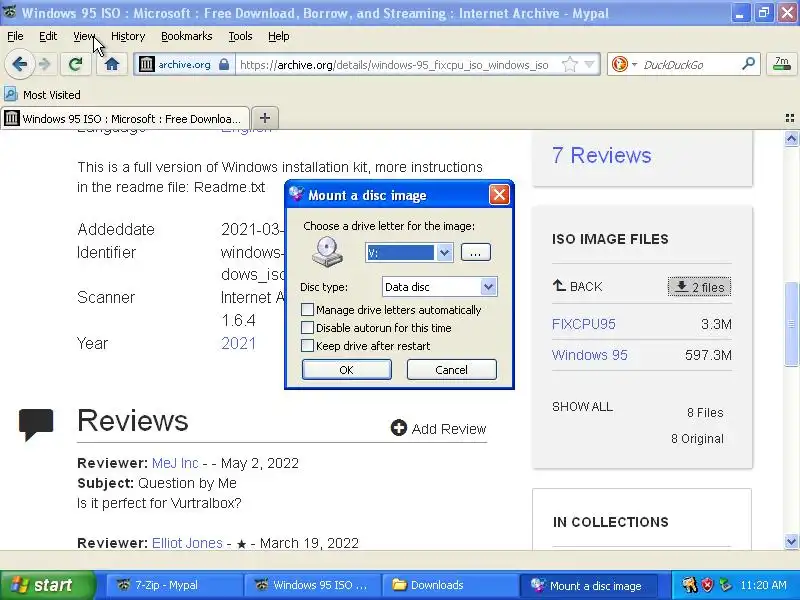Click the BACK link in ISO image files
800x600 pixels.
coord(586,287)
